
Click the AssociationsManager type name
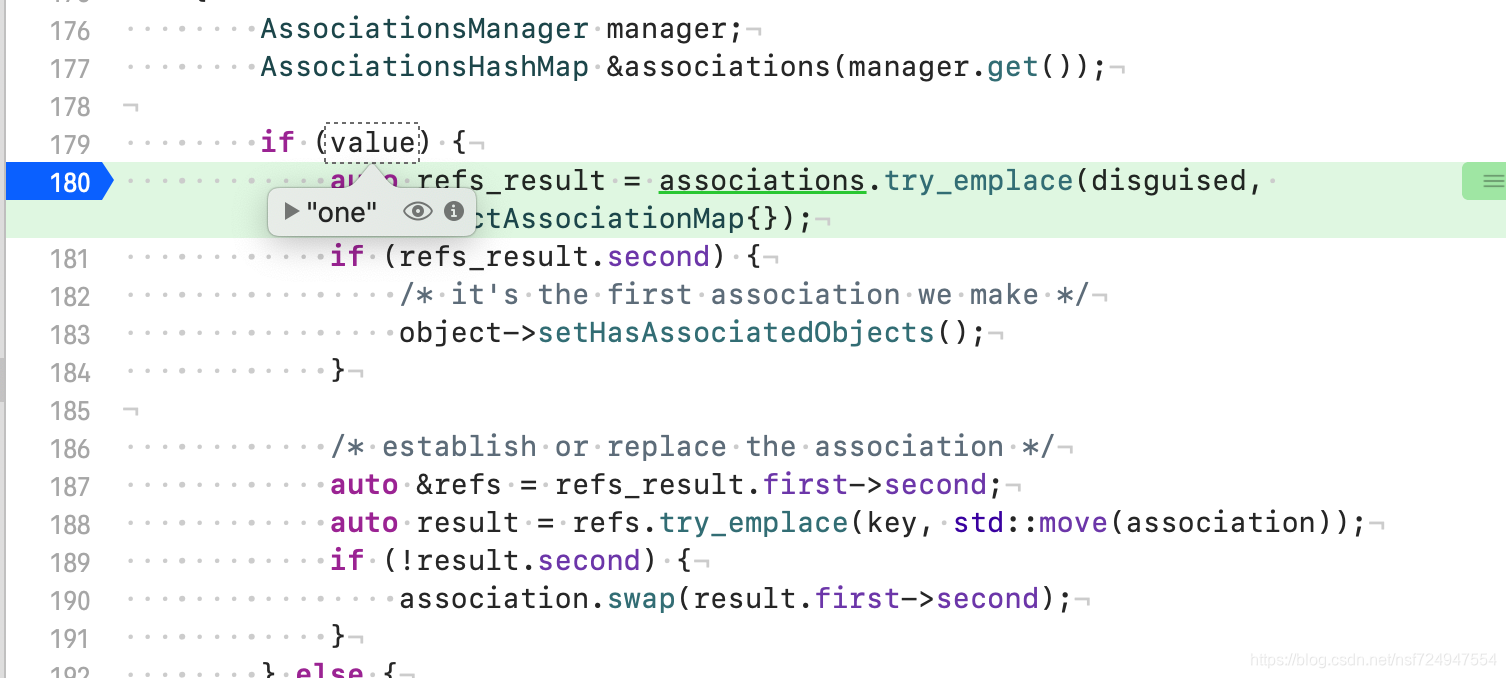click(x=424, y=29)
